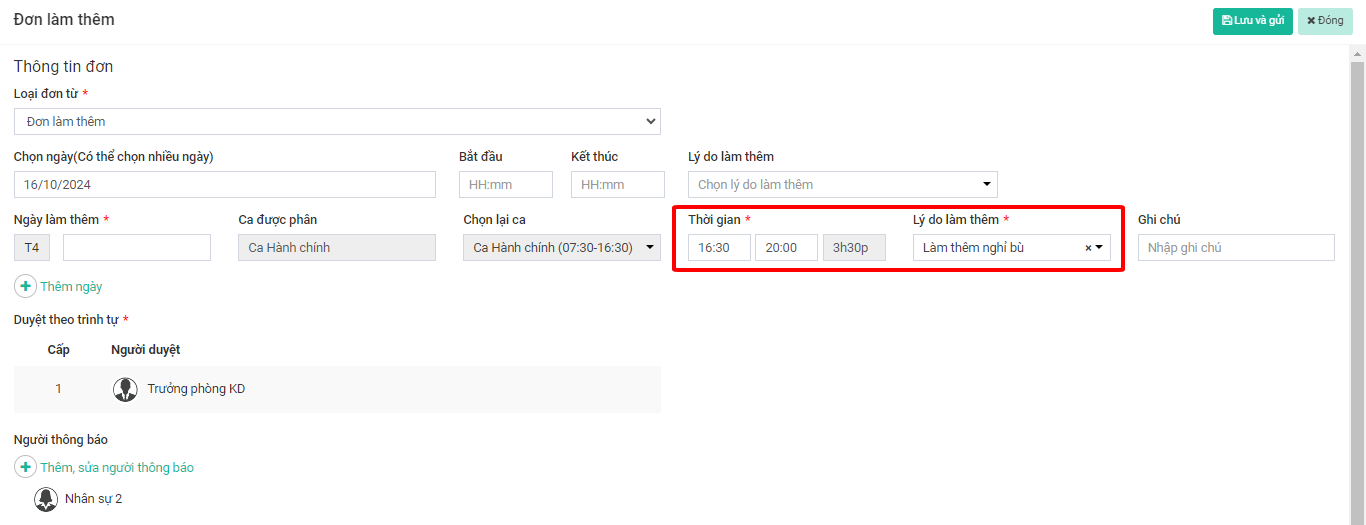Click the plus icon for Thêm, sửa người thông báo
This screenshot has height=525, width=1366.
pyautogui.click(x=26, y=467)
